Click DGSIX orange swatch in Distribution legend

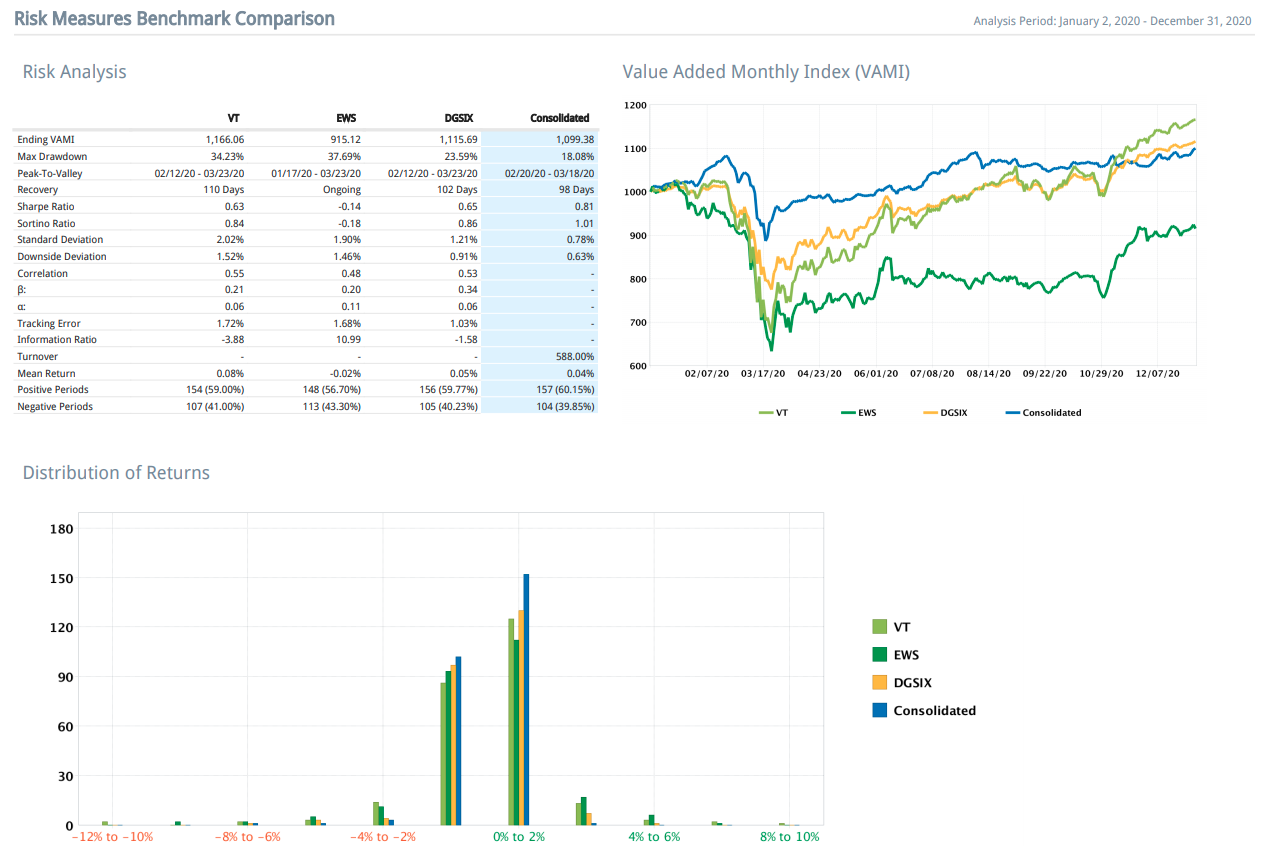coord(880,683)
